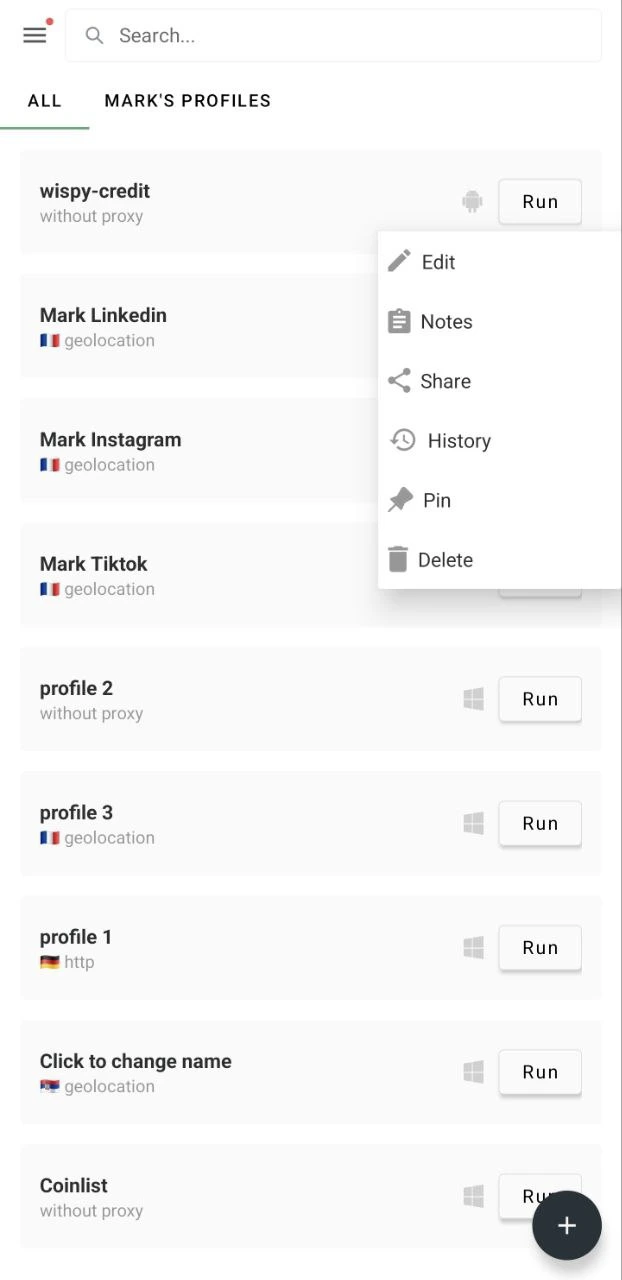Switch to the MARK'S PROFILES tab
Image resolution: width=622 pixels, height=1280 pixels.
tap(187, 100)
